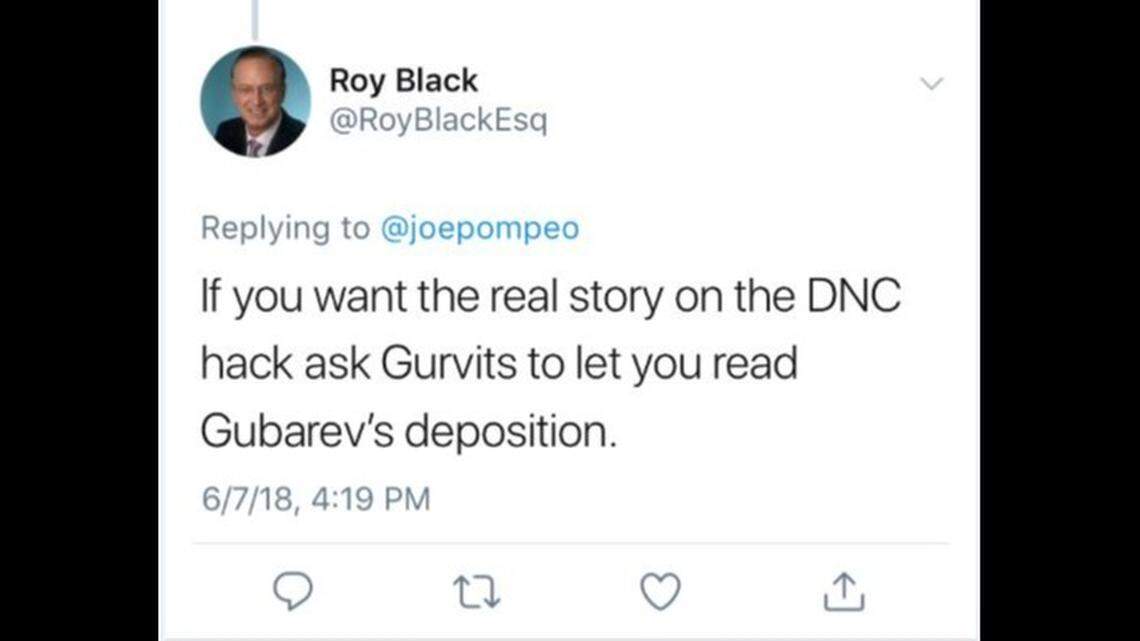Click the word "hack" in the tweet
The width and height of the screenshot is (1140, 641).
[x=238, y=365]
